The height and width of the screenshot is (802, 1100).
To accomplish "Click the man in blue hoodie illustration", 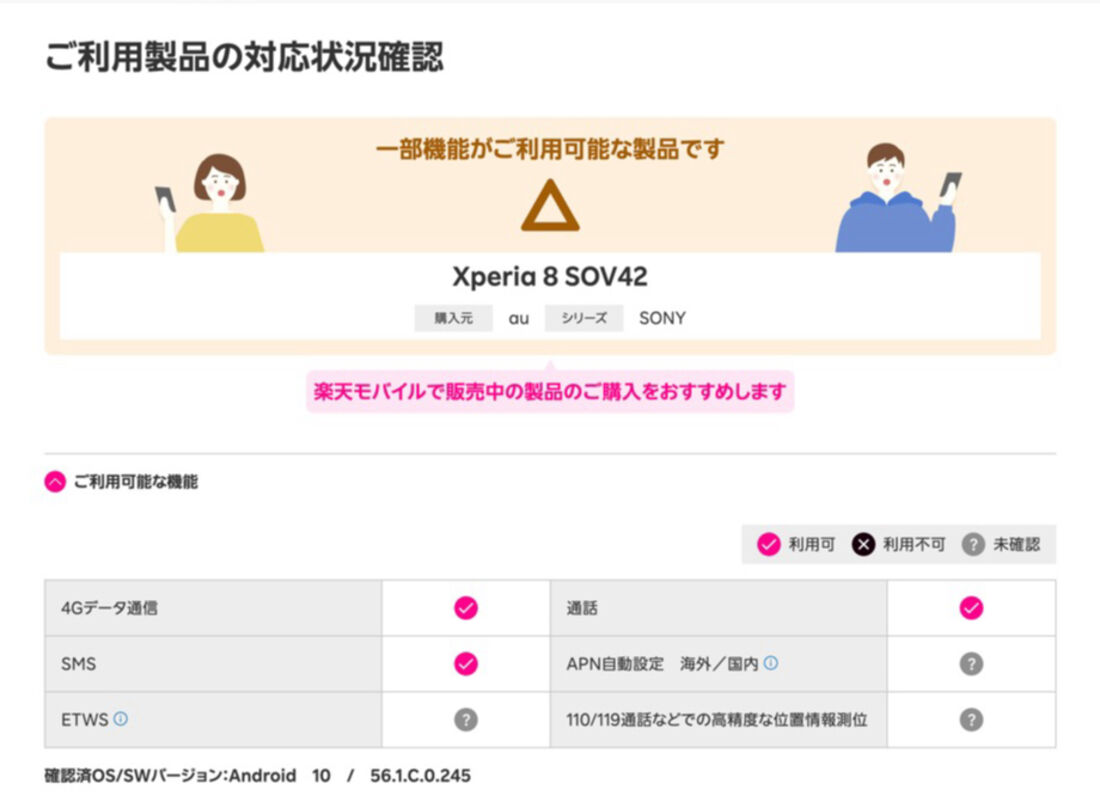I will 898,198.
